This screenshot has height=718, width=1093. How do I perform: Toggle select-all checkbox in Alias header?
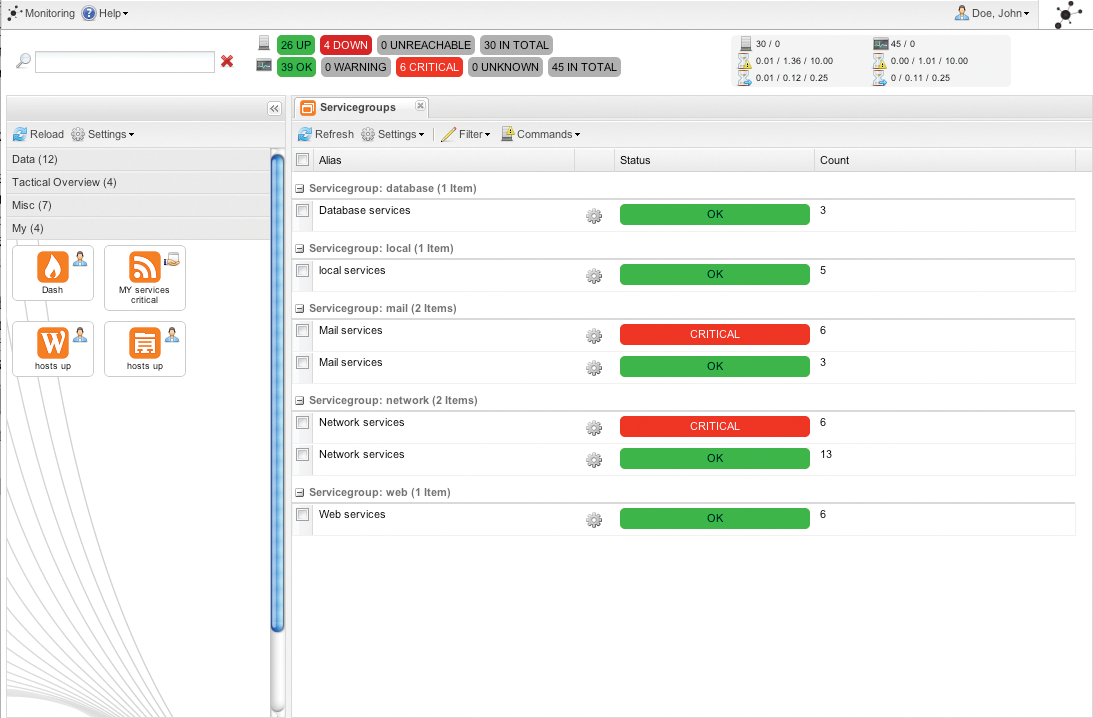tap(303, 160)
